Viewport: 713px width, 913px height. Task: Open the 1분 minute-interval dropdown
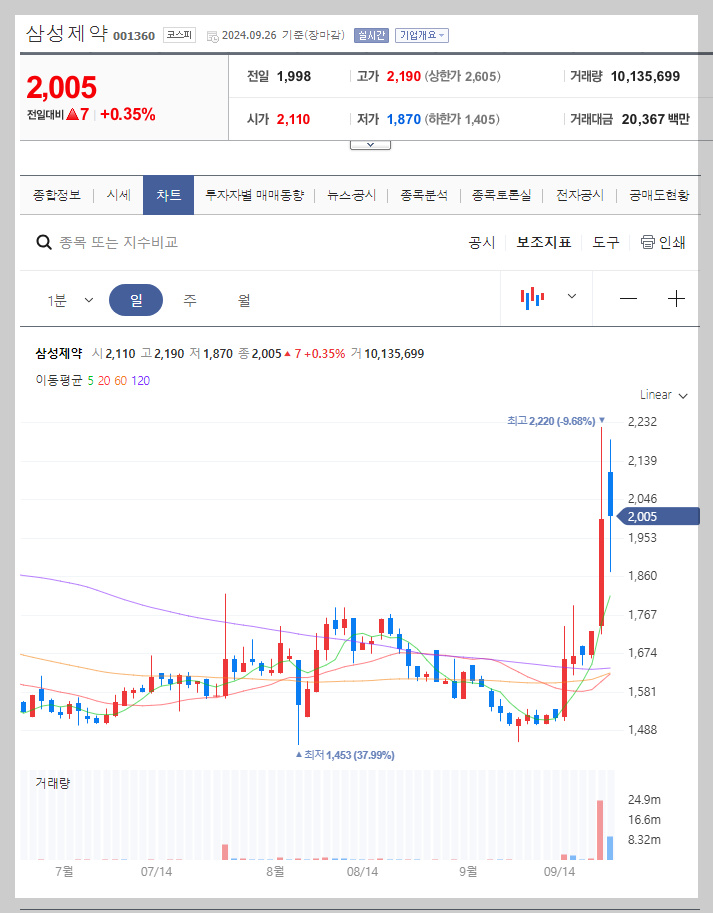(x=70, y=299)
